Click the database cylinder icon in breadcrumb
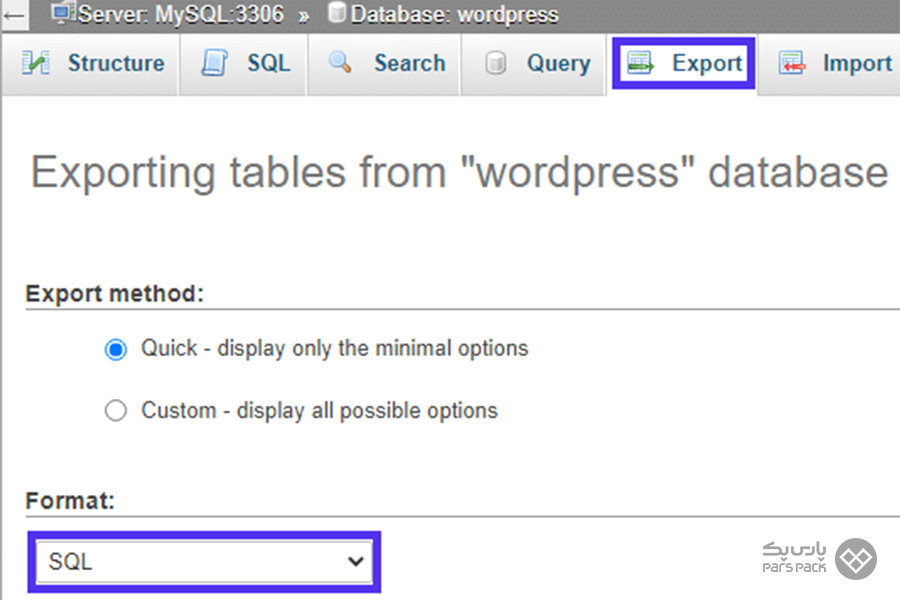Viewport: 900px width, 600px height. pyautogui.click(x=337, y=13)
